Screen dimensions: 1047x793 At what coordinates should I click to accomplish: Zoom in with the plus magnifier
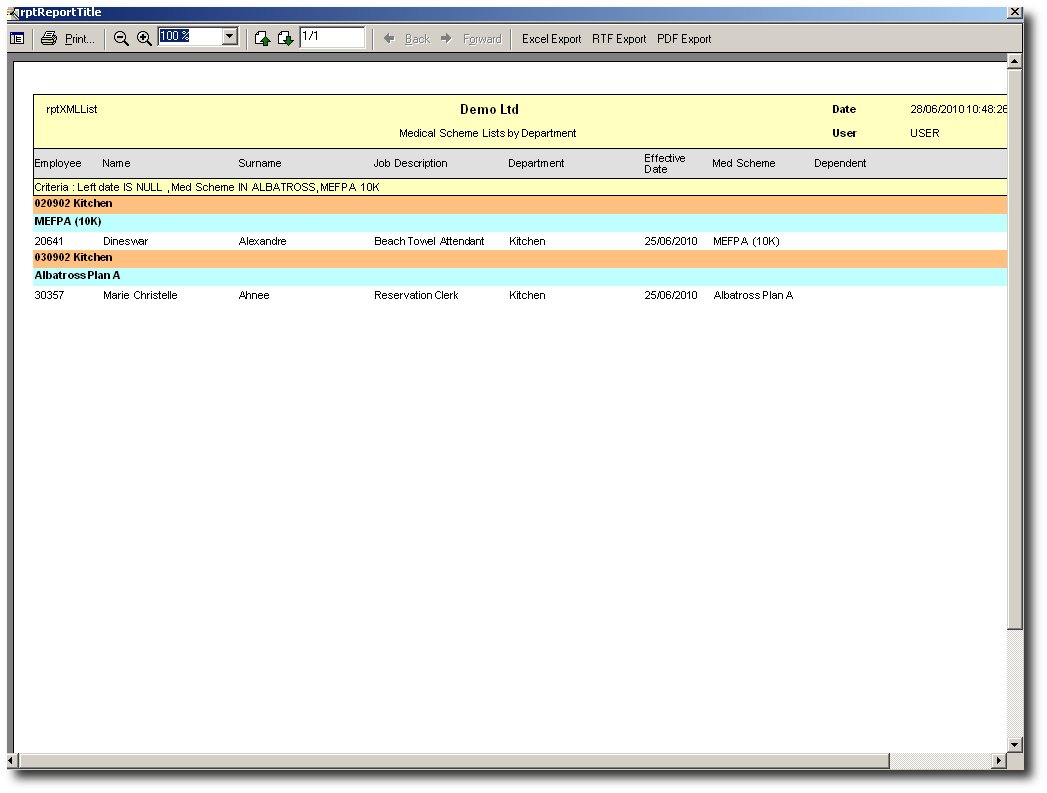pyautogui.click(x=144, y=38)
